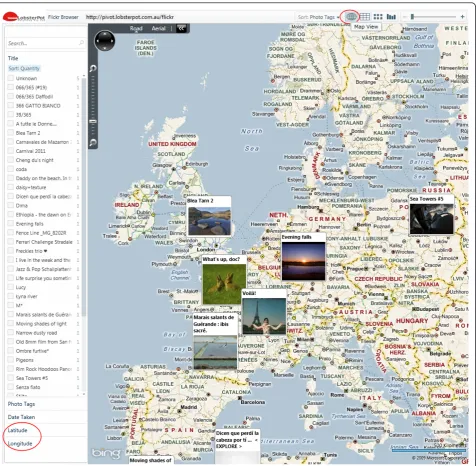Click the Flickr Browser label
Screen dimensions: 476x466
tap(63, 17)
